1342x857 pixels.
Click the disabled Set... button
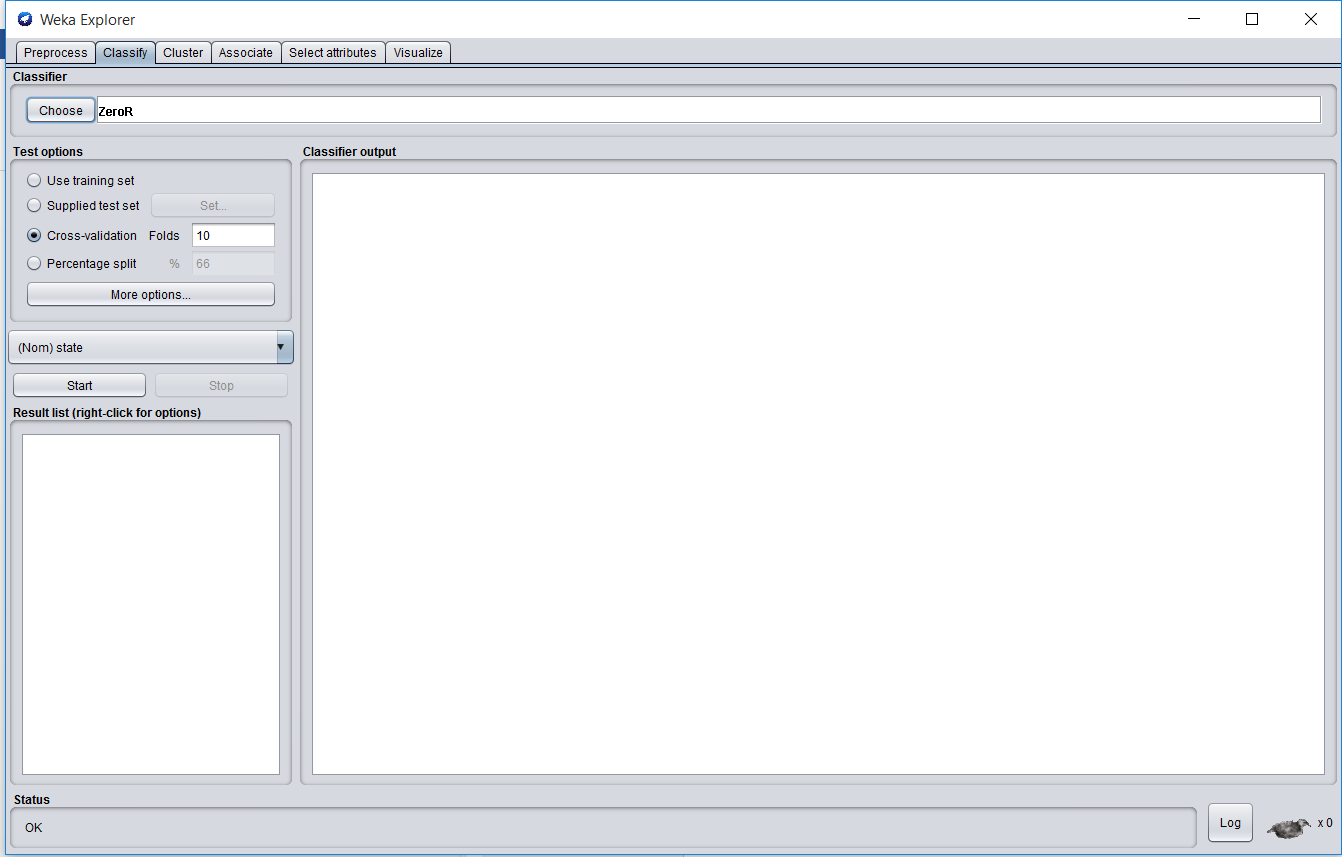click(213, 206)
